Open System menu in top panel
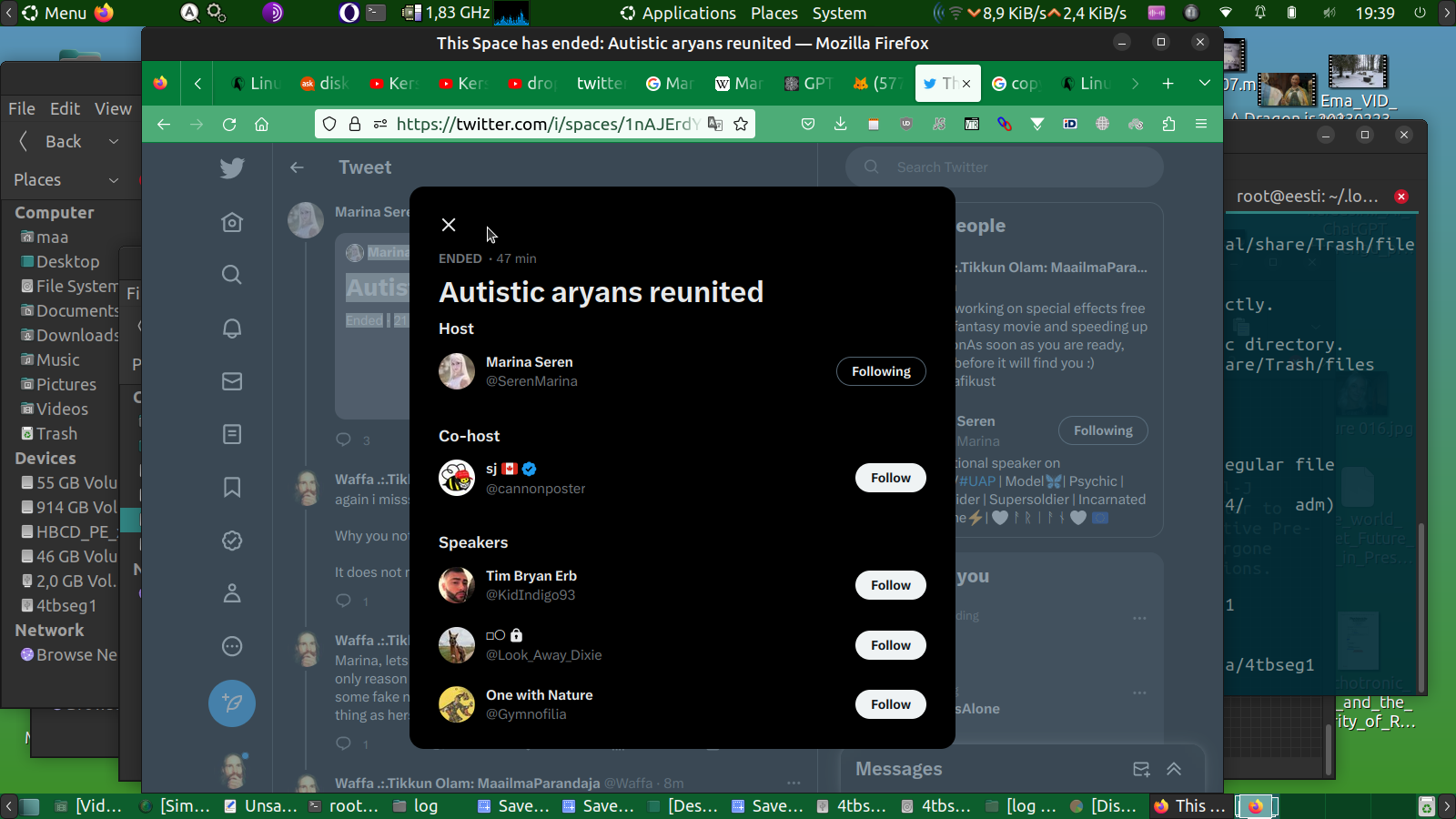Viewport: 1456px width, 819px height. coord(839,14)
